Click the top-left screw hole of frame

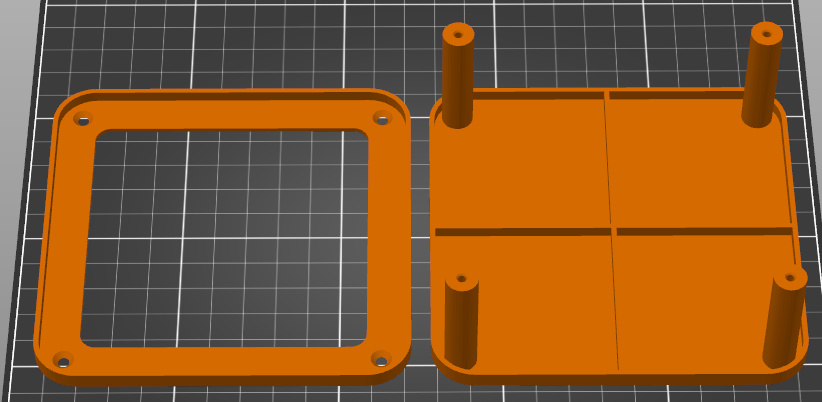pos(81,121)
